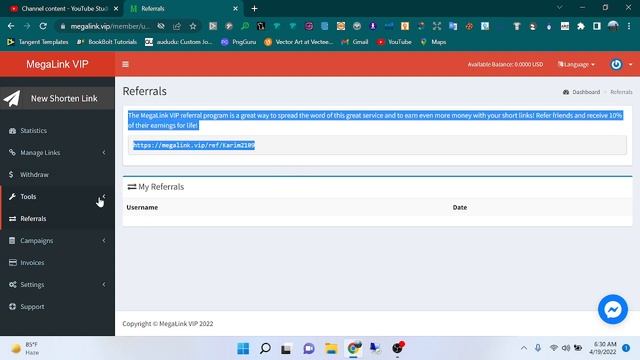Open the Messenger chat bubble

(613, 309)
